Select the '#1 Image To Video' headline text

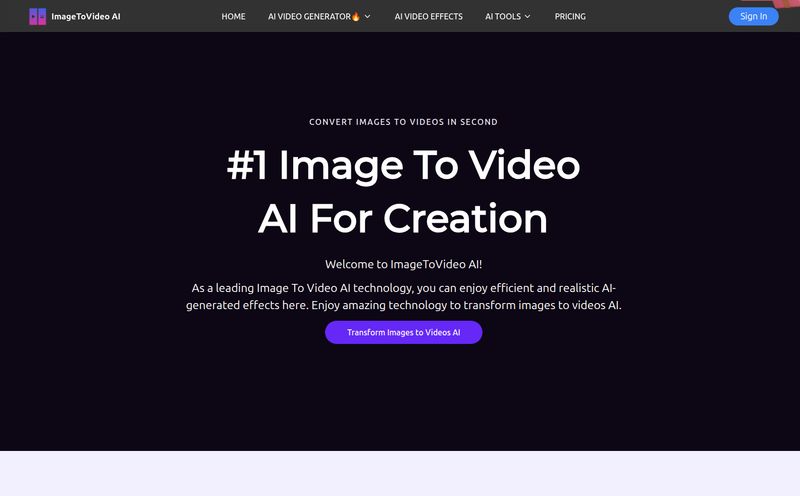(404, 165)
